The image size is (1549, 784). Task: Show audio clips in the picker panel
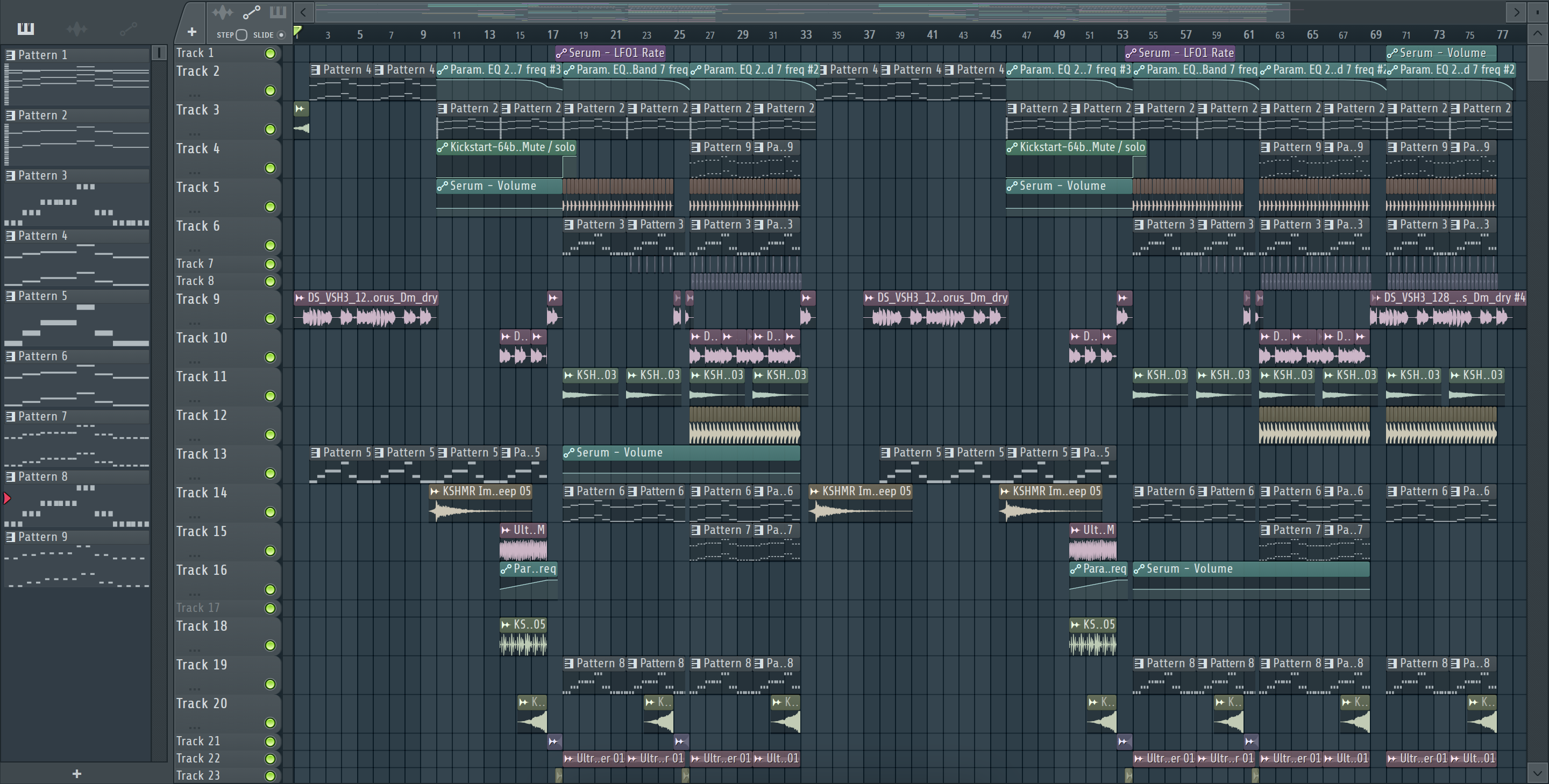[77, 28]
